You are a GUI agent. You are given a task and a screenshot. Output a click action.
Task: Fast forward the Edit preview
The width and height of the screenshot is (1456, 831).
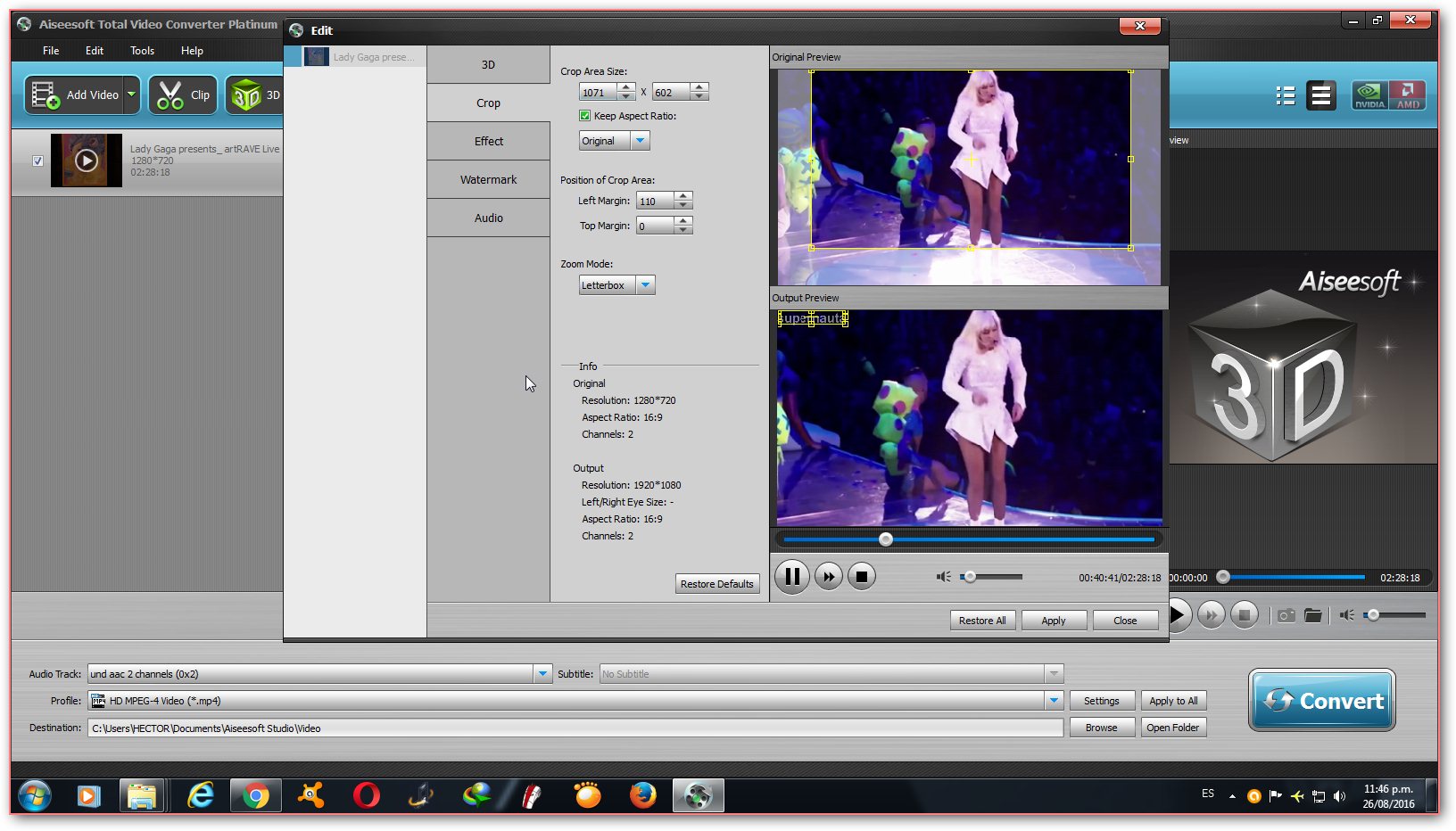(x=829, y=577)
